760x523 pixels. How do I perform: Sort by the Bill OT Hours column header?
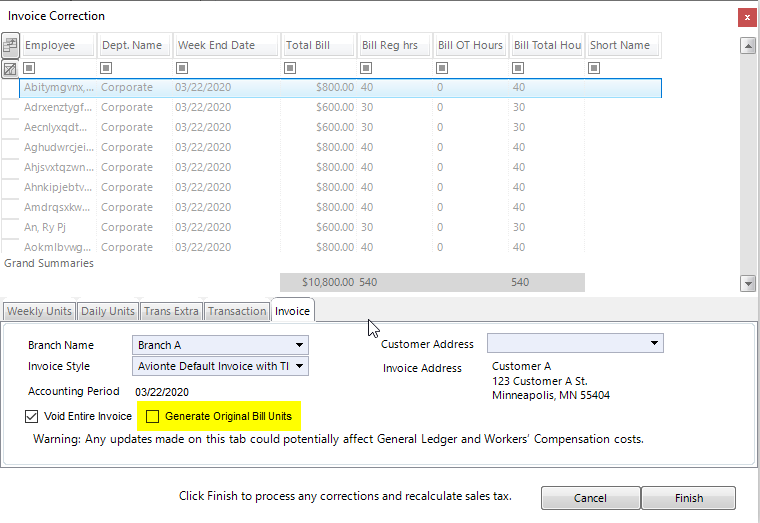click(x=471, y=45)
